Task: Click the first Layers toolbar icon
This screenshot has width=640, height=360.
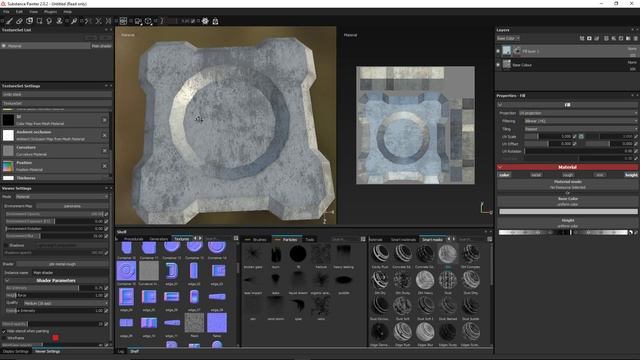Action: 582,38
